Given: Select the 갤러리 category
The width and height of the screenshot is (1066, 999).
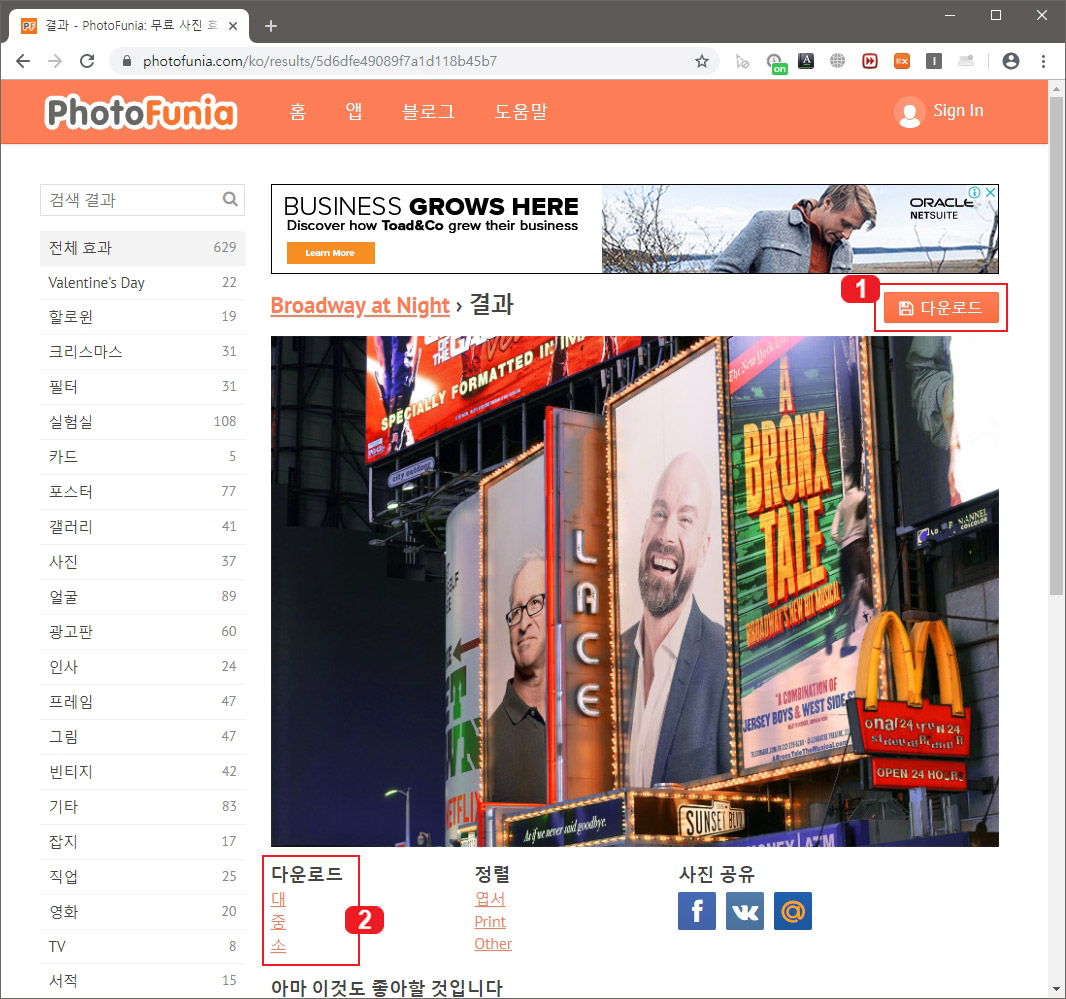Looking at the screenshot, I should pyautogui.click(x=143, y=526).
